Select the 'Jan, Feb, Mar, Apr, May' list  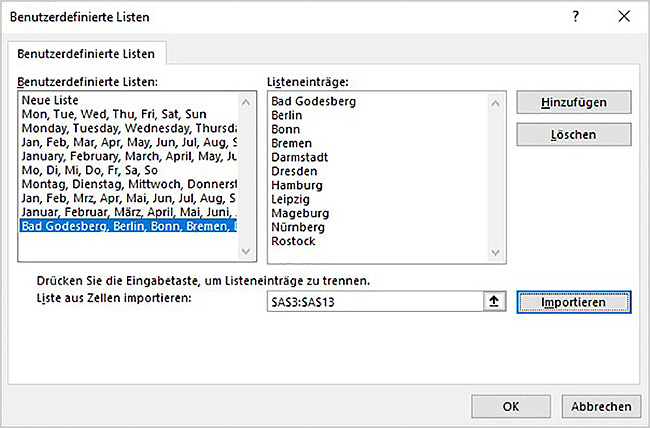129,142
